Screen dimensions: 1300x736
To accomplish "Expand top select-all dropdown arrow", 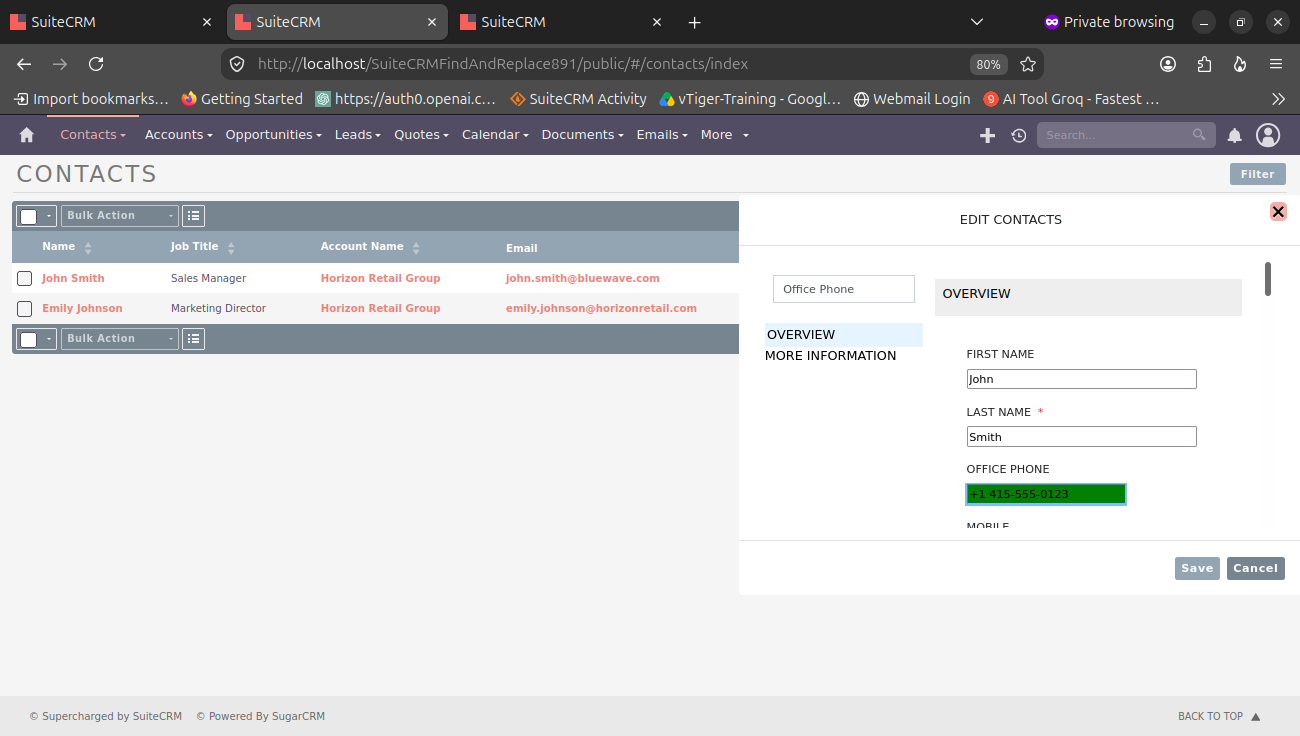I will pyautogui.click(x=48, y=216).
